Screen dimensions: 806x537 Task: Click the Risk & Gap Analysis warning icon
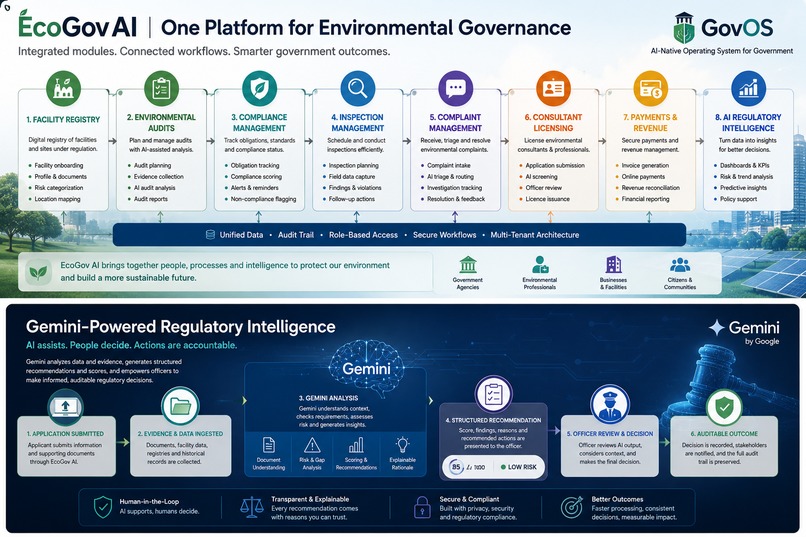pos(312,445)
